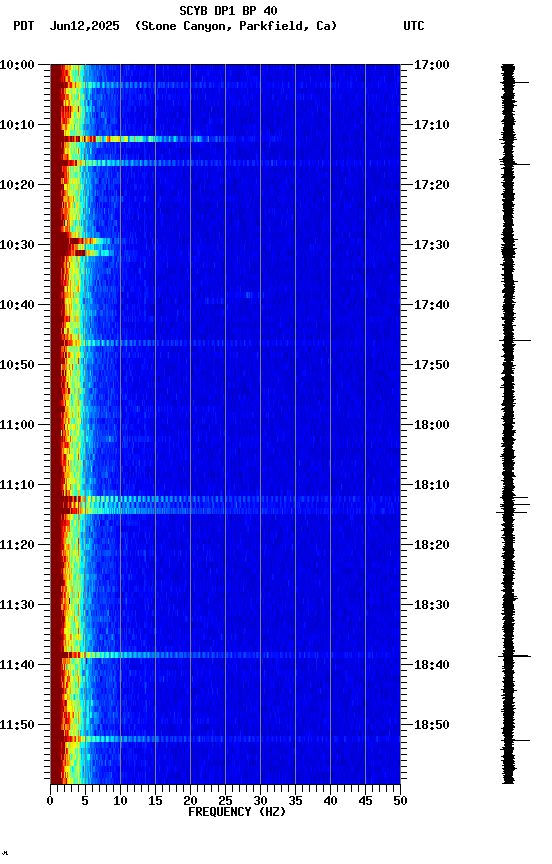
Task: Click the '11:40' PDT time label
Action: 17,666
